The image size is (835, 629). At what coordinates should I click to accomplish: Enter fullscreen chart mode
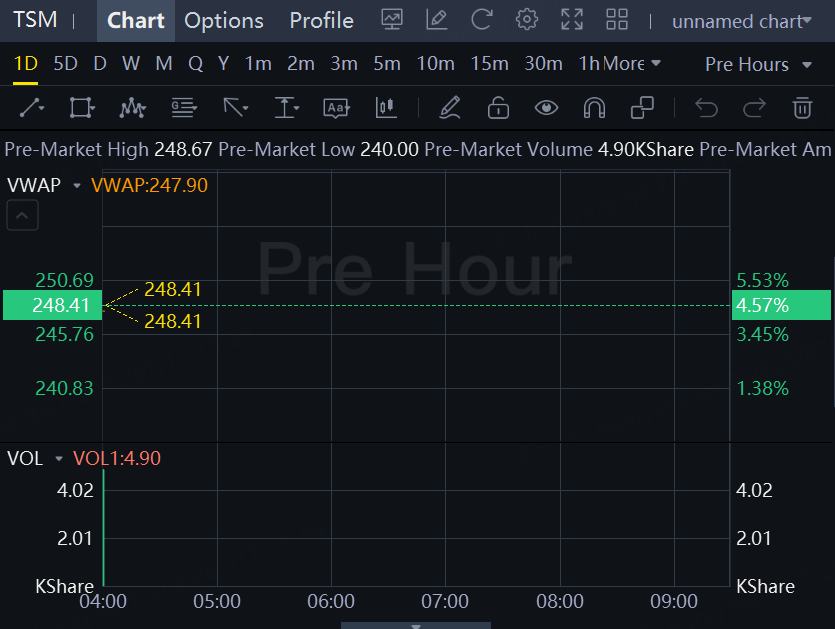tap(572, 20)
